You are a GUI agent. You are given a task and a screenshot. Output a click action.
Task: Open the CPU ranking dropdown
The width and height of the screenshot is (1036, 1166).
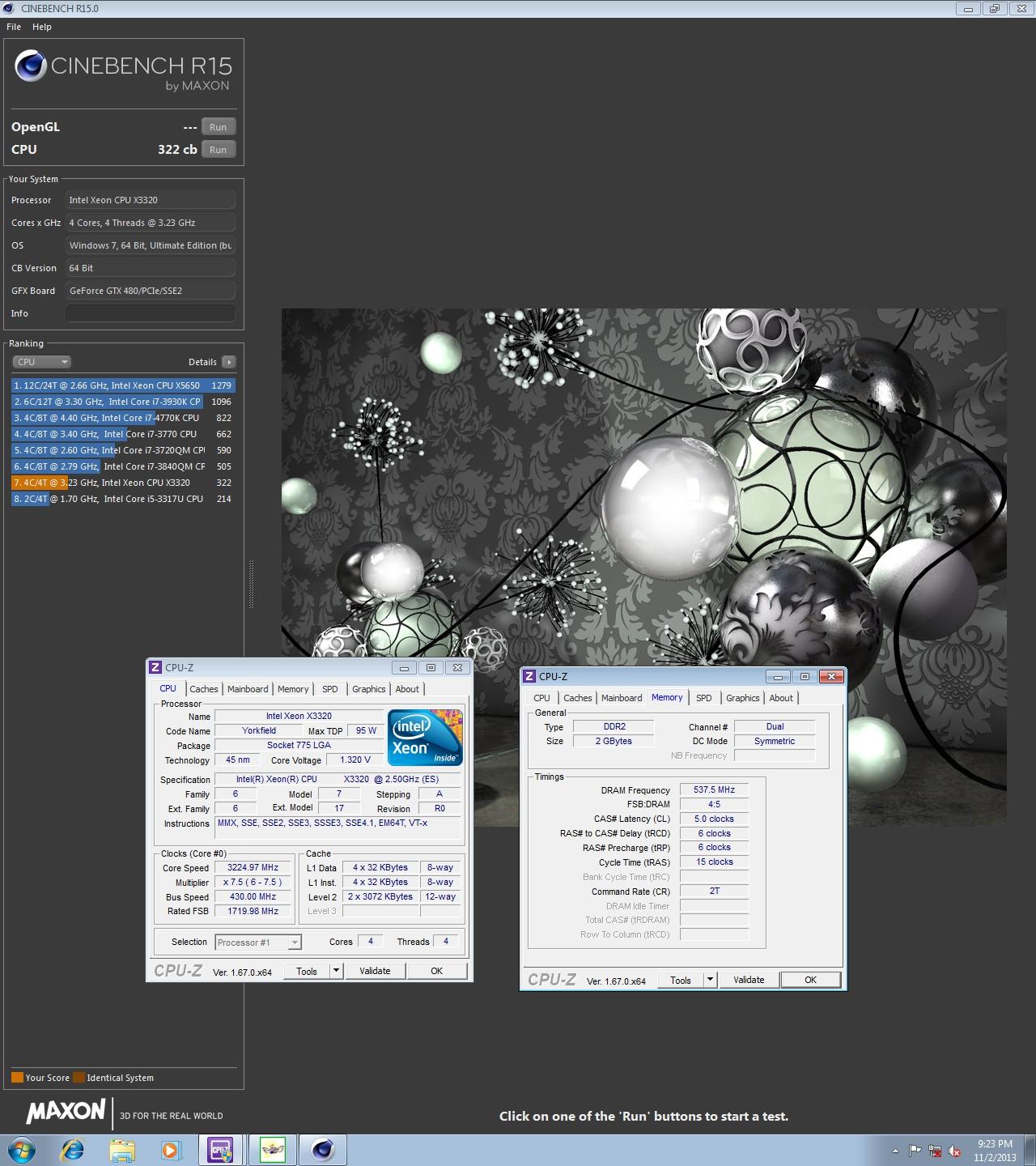[41, 362]
